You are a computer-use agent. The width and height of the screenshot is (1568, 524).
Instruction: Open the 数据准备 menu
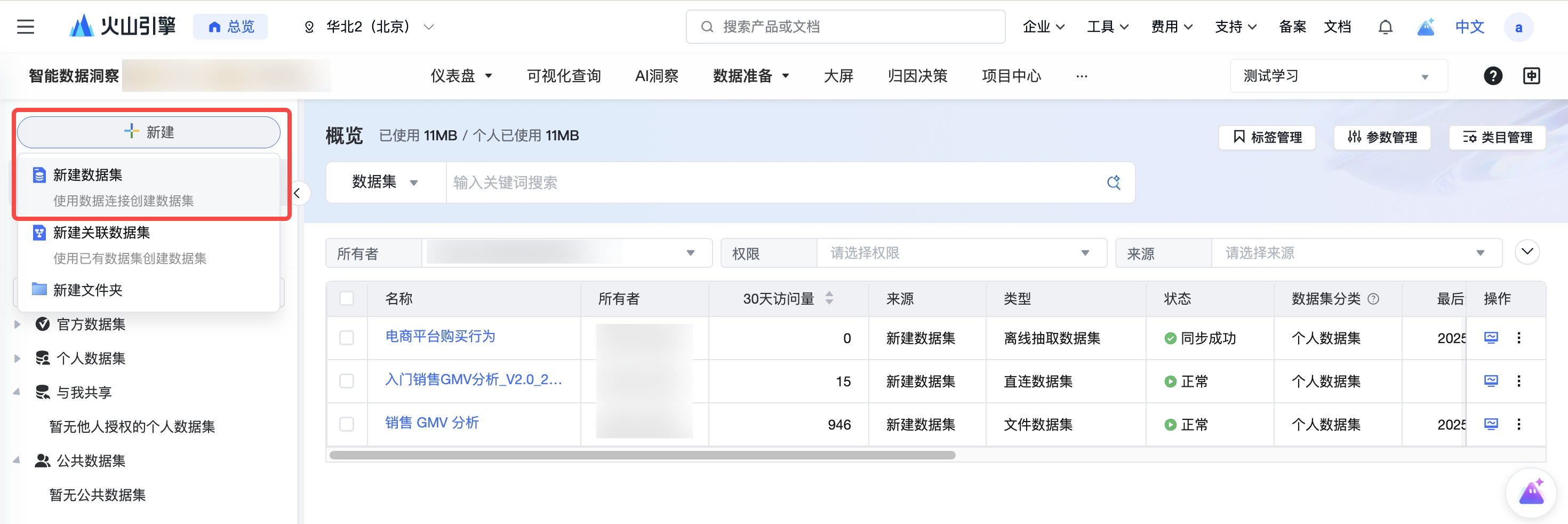click(x=750, y=76)
